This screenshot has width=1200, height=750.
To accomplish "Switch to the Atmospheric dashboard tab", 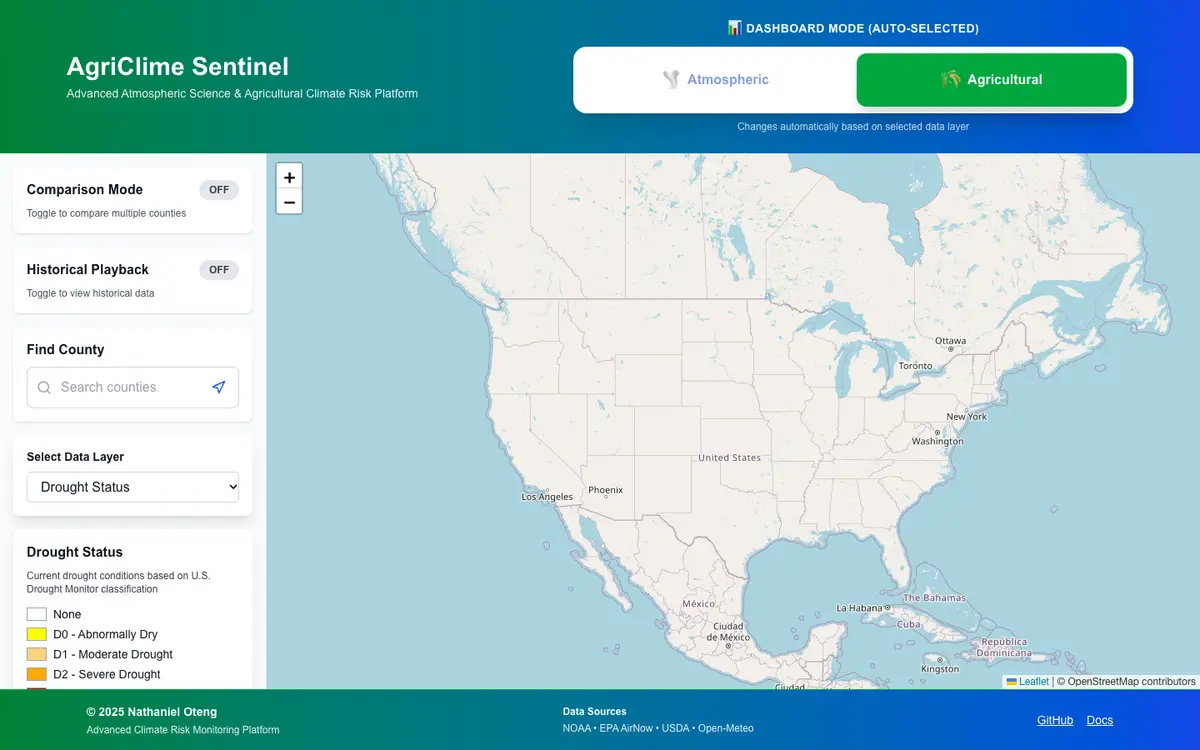I will 715,80.
